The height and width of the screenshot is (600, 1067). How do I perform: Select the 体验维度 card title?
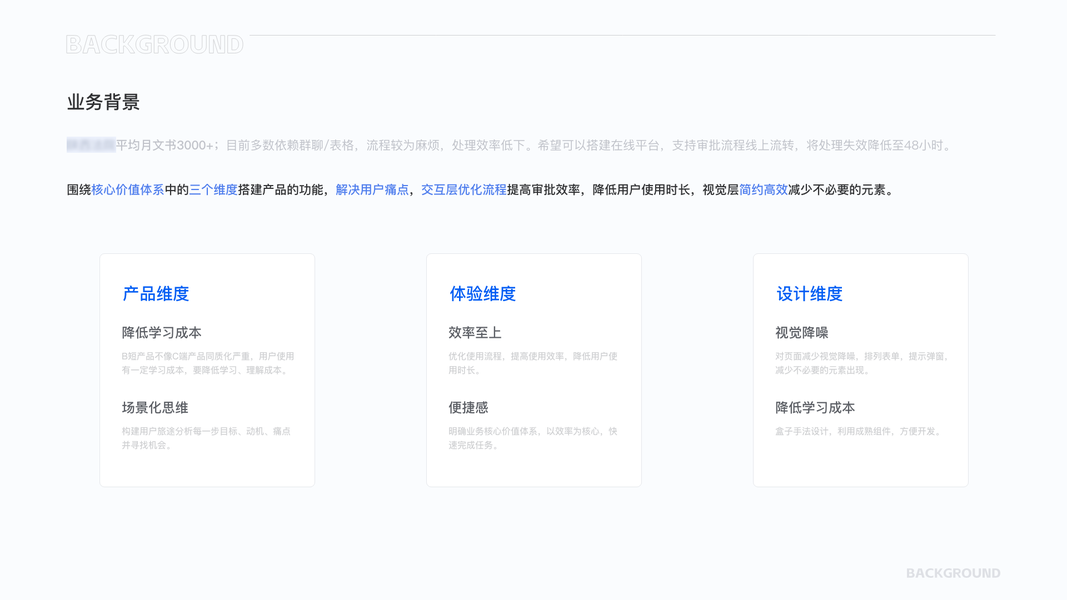tap(482, 294)
